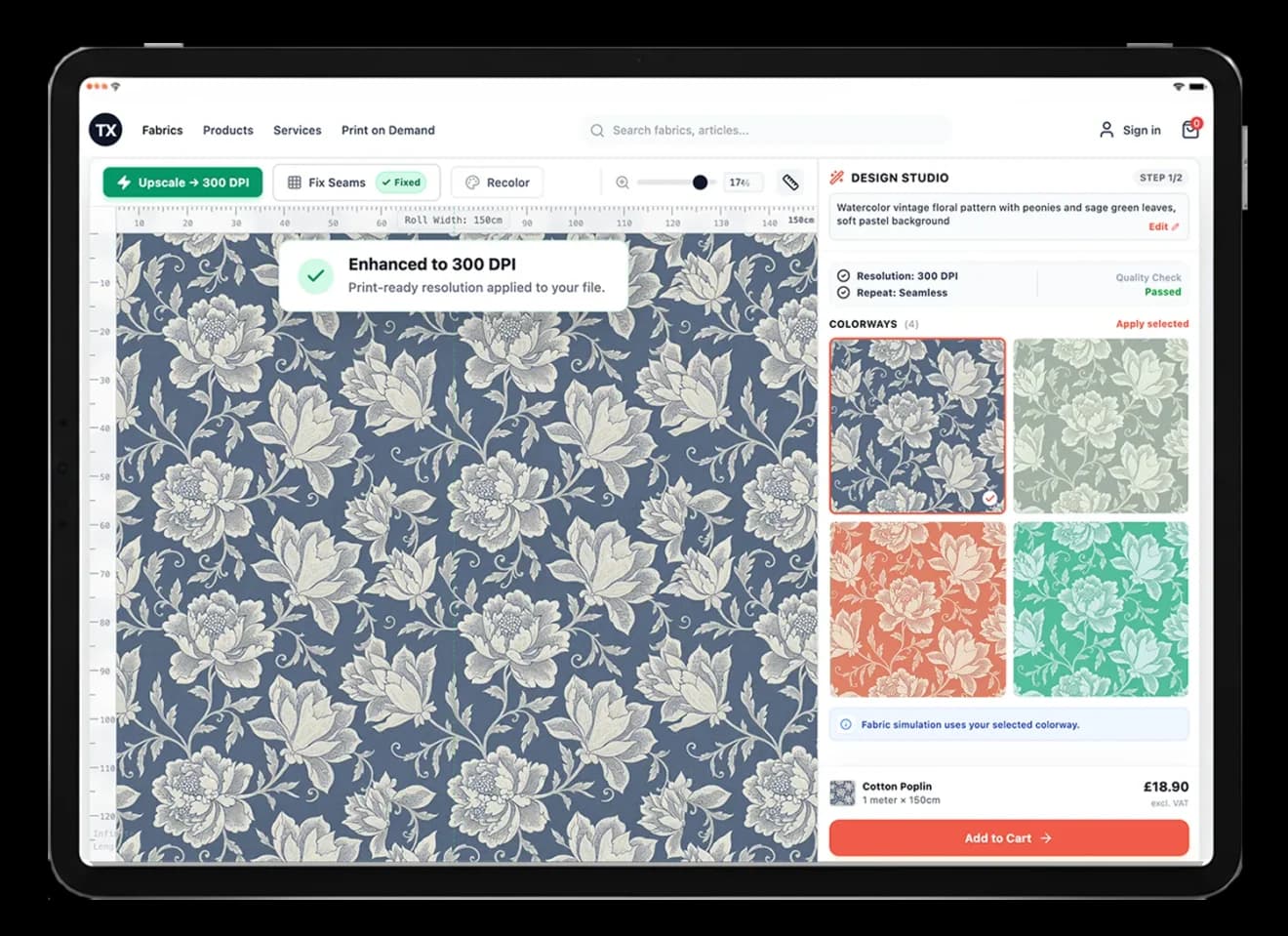Click the search magnifier in the search bar
This screenshot has height=936, width=1288.
pos(597,130)
